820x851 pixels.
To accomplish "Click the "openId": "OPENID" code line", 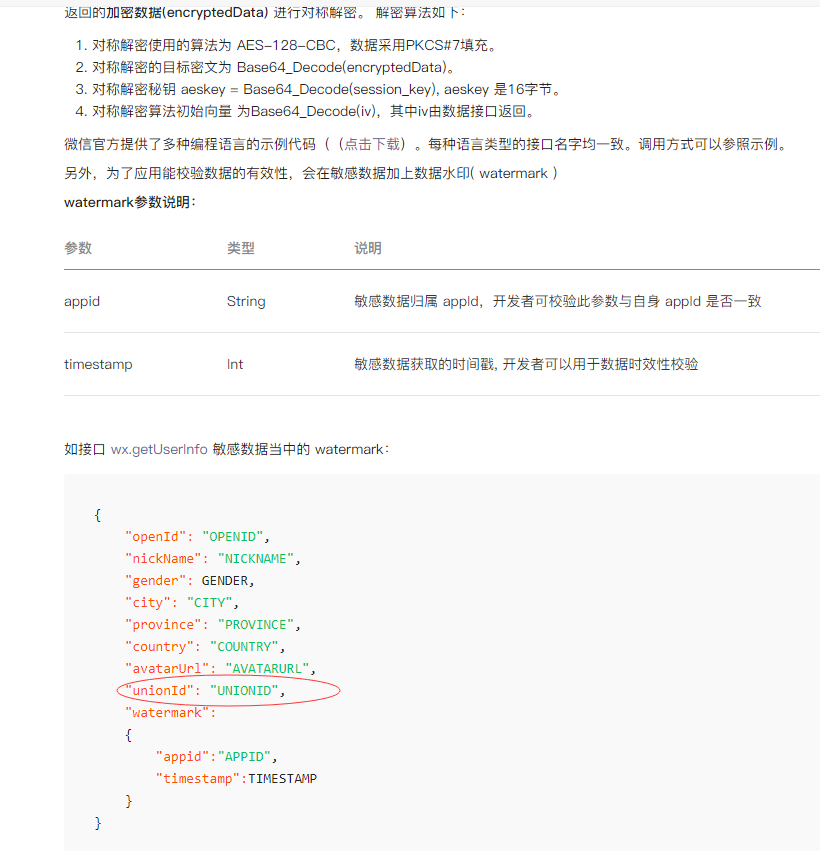I will pyautogui.click(x=198, y=537).
